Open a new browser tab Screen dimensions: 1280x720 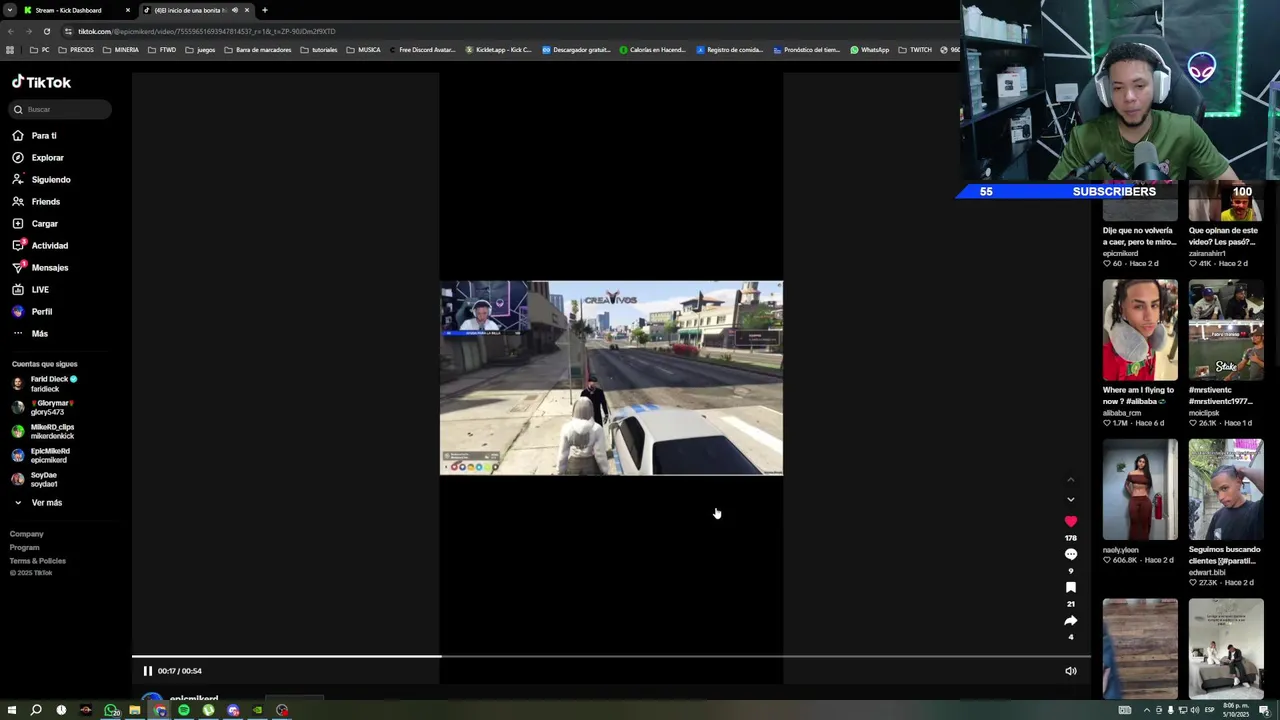265,10
